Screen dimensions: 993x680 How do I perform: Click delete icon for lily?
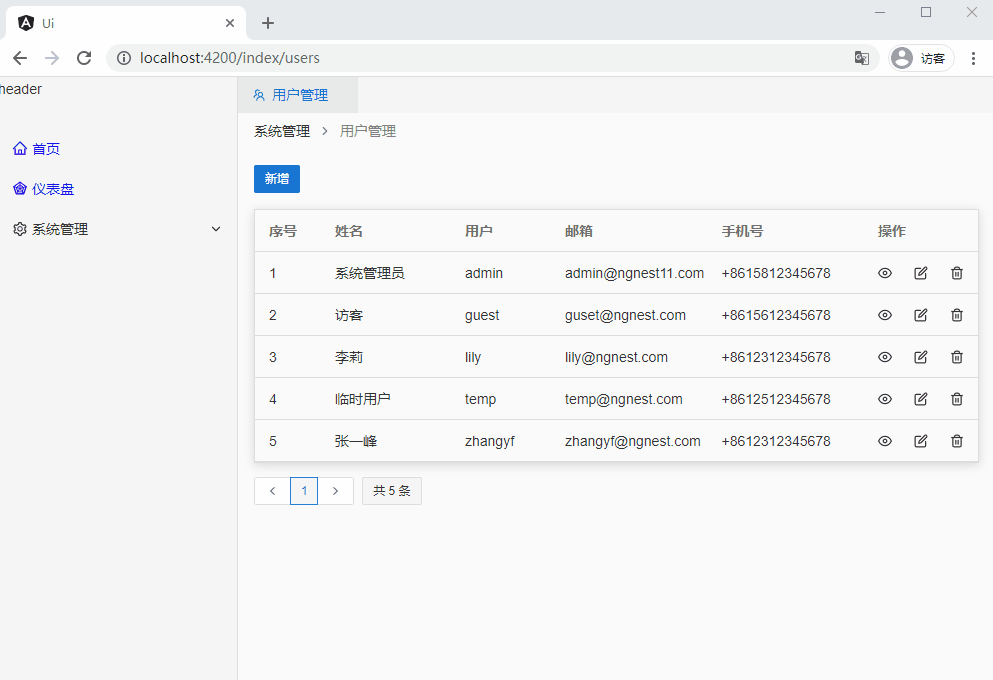(x=956, y=357)
